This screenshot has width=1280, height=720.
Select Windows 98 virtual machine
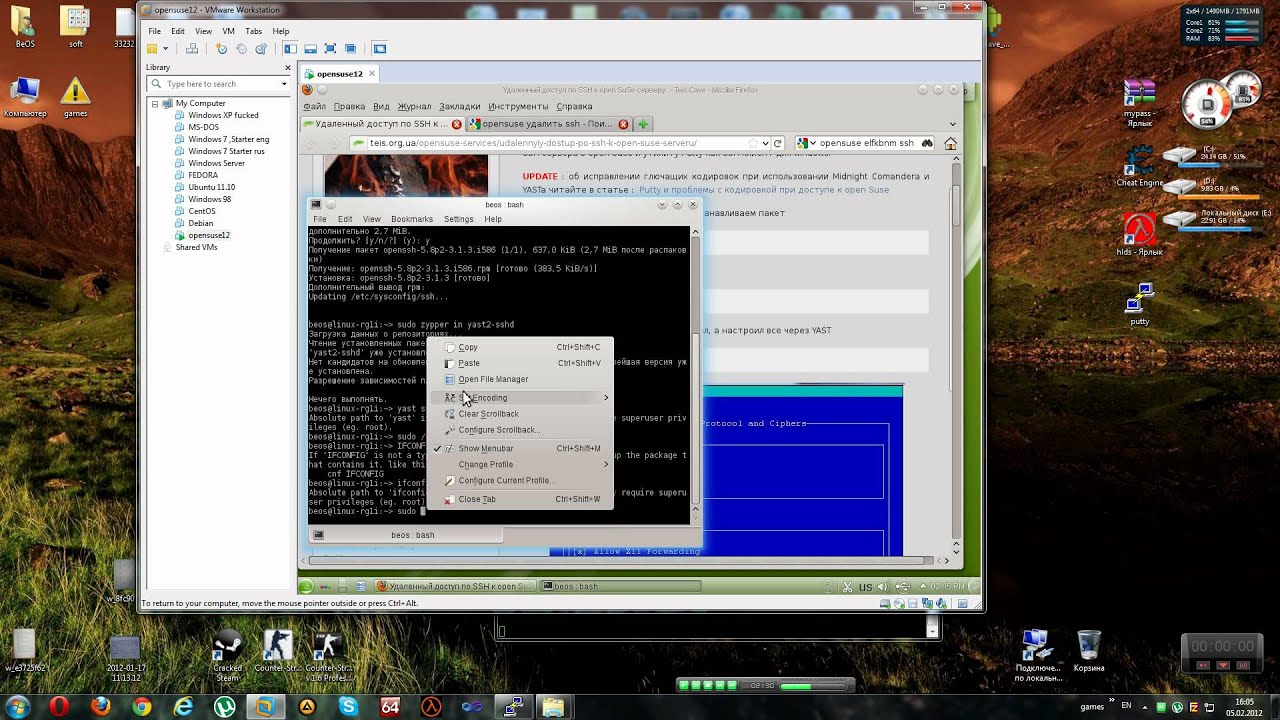[x=209, y=199]
